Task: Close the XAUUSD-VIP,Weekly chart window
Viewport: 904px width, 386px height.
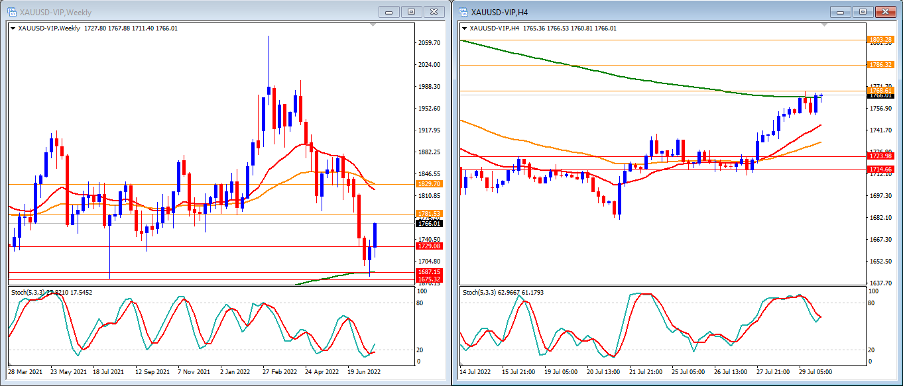Action: coord(435,12)
